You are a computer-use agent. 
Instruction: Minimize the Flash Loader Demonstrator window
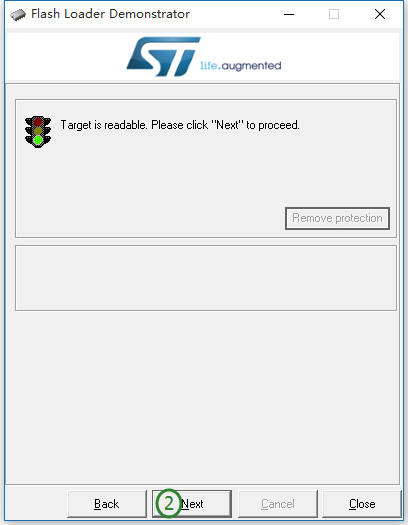point(289,14)
